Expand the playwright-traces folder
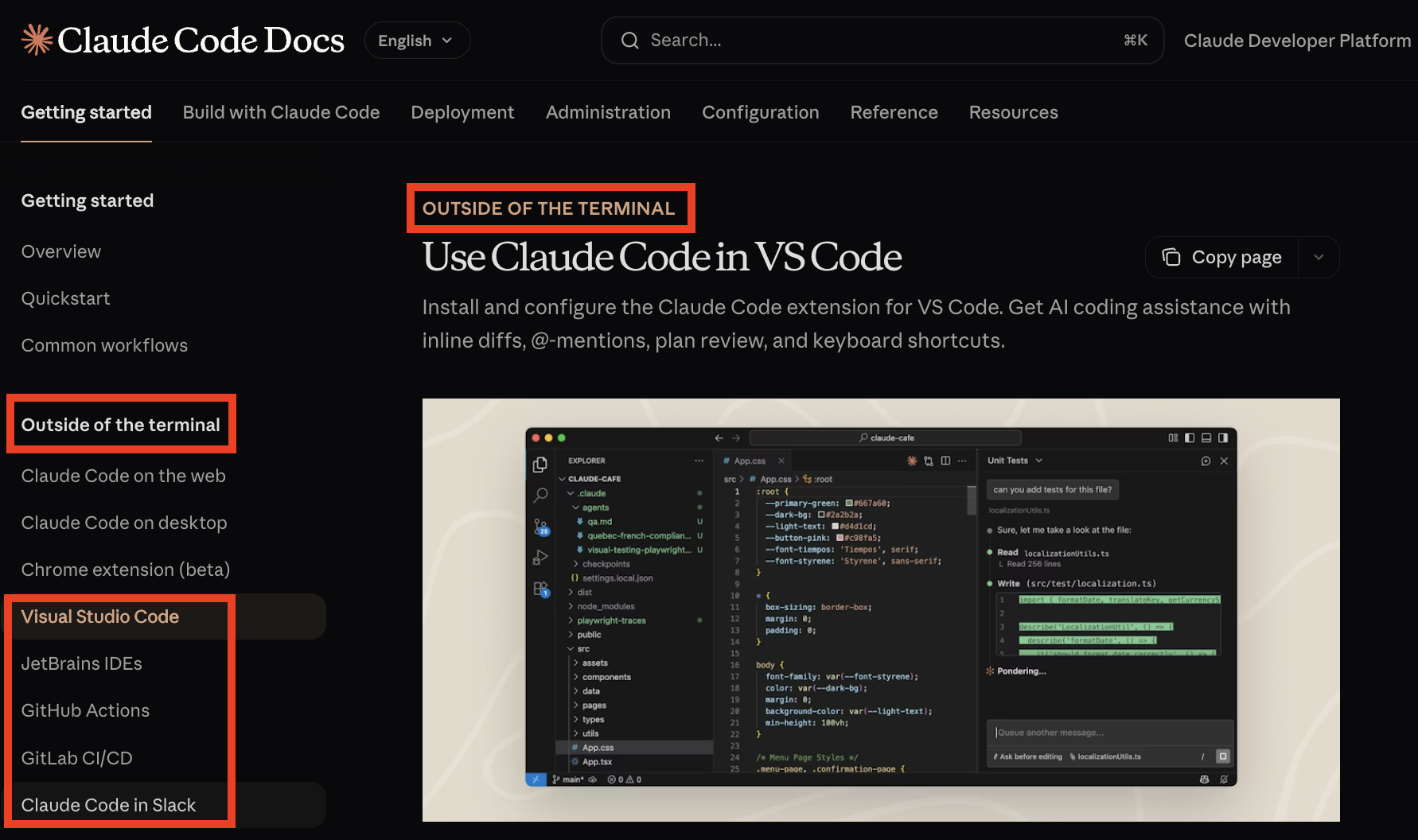Screen dimensions: 1418x840 tap(606, 620)
